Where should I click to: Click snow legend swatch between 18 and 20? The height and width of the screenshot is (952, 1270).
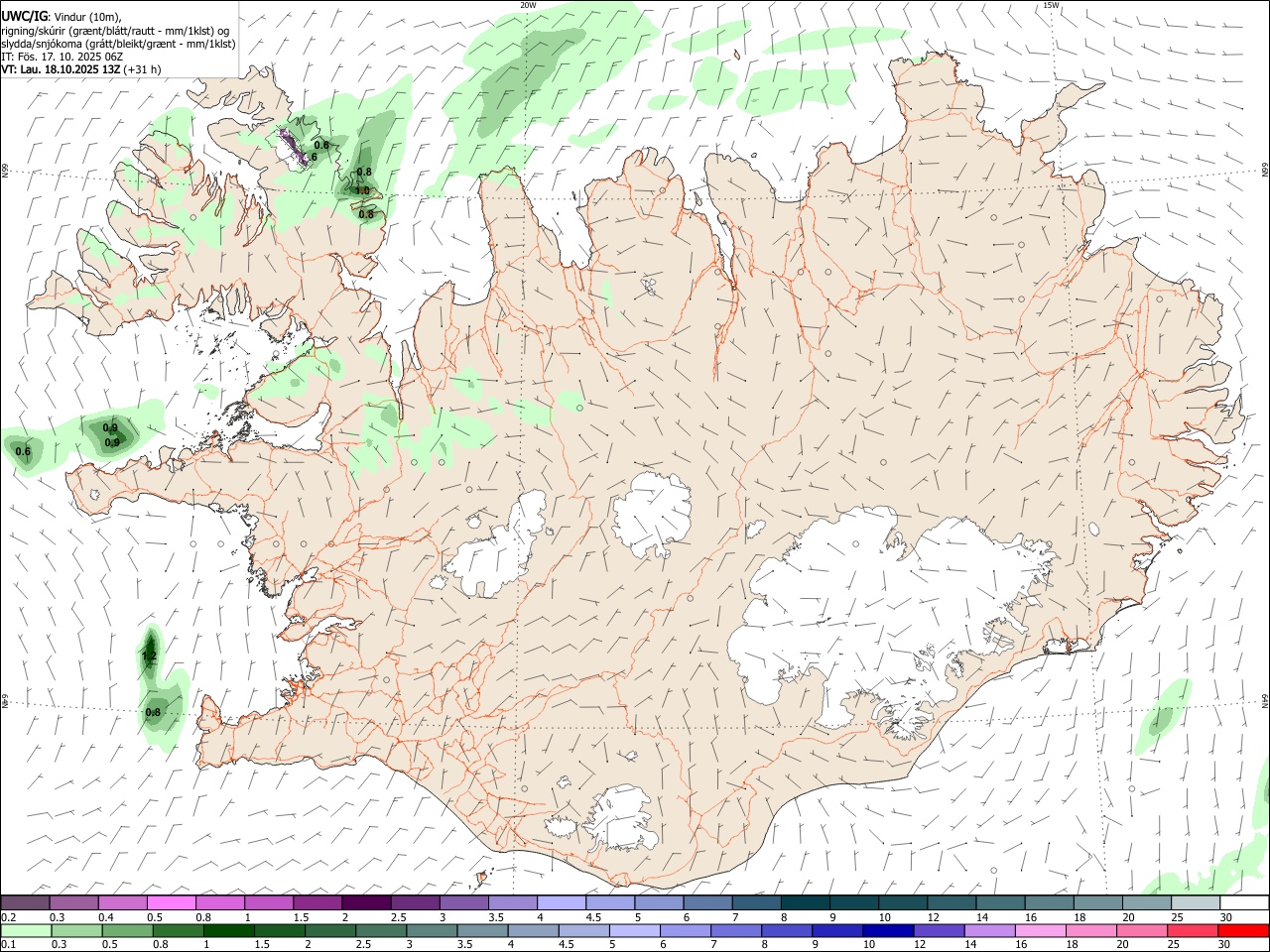[1097, 903]
